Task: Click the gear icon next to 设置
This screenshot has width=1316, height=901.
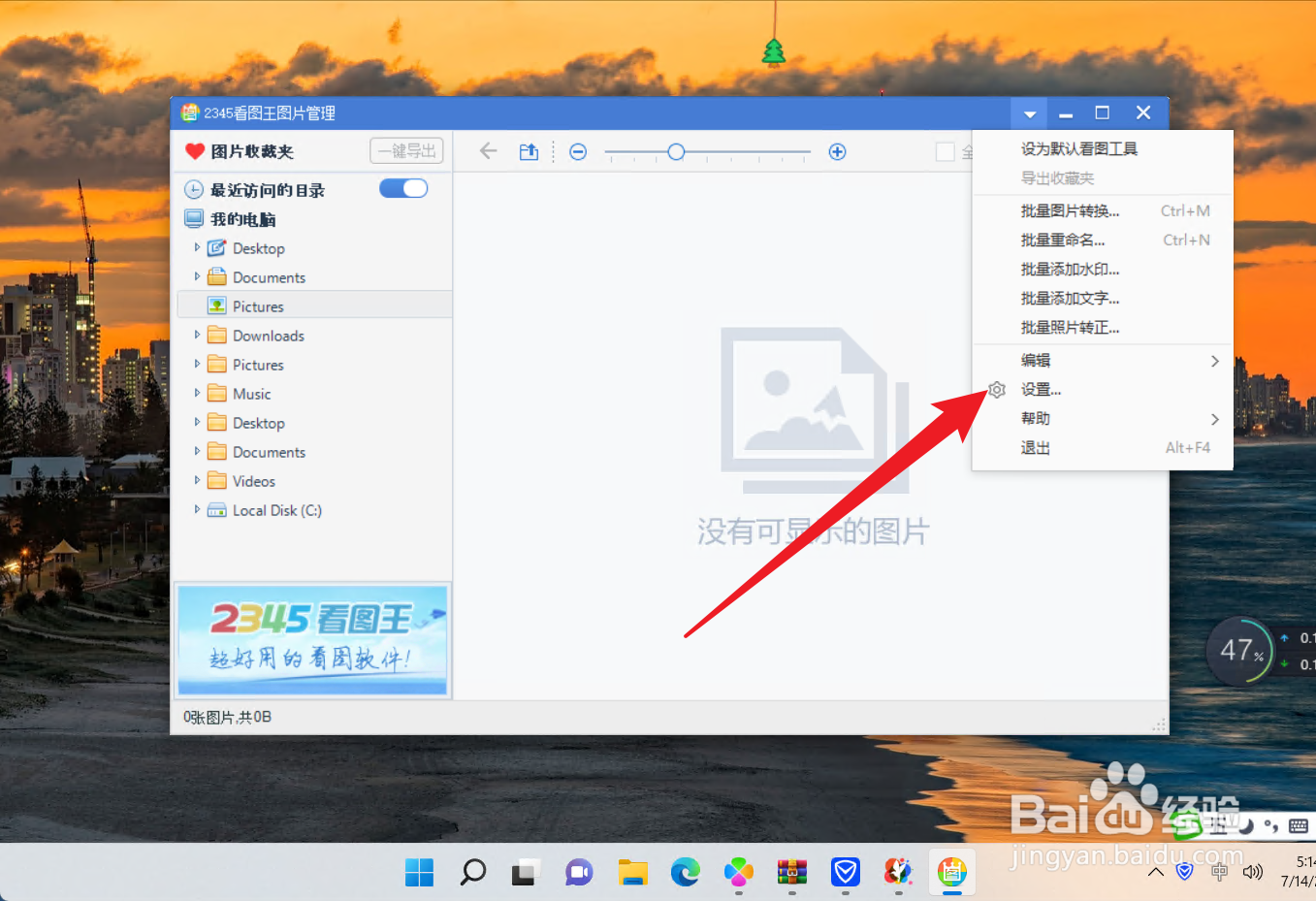Action: point(997,390)
